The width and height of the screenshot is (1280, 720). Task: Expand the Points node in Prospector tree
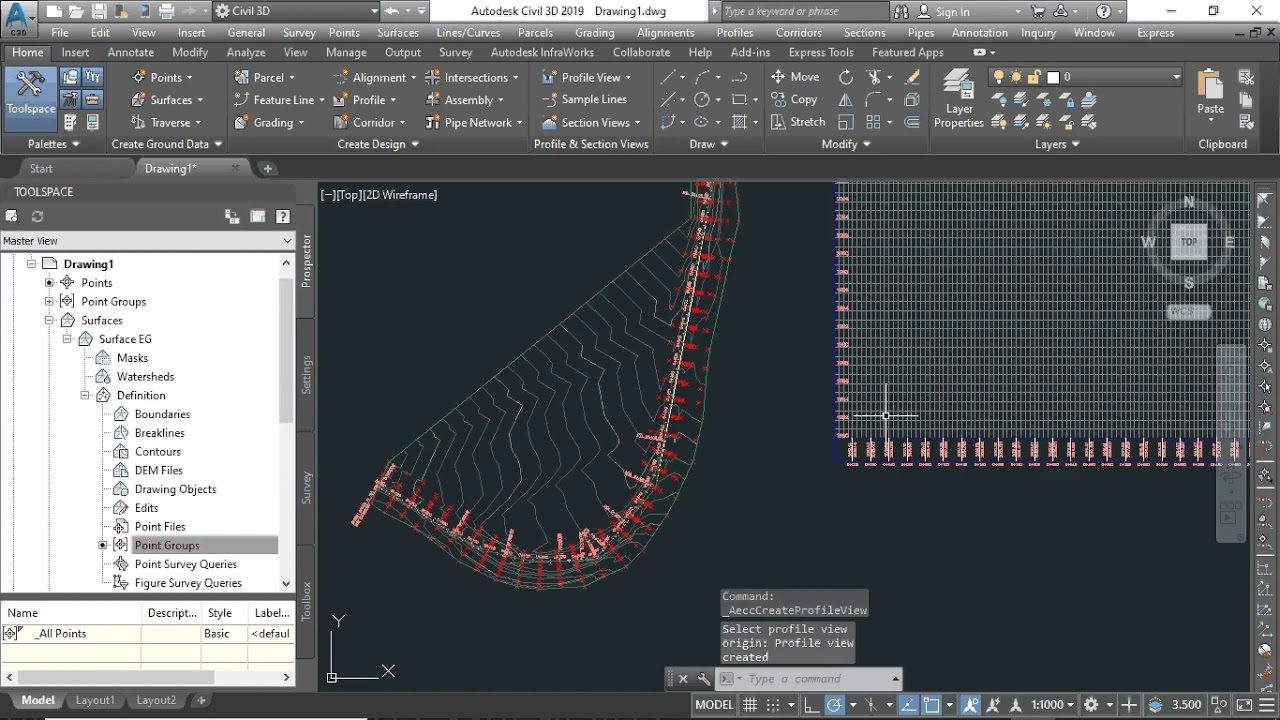click(49, 283)
